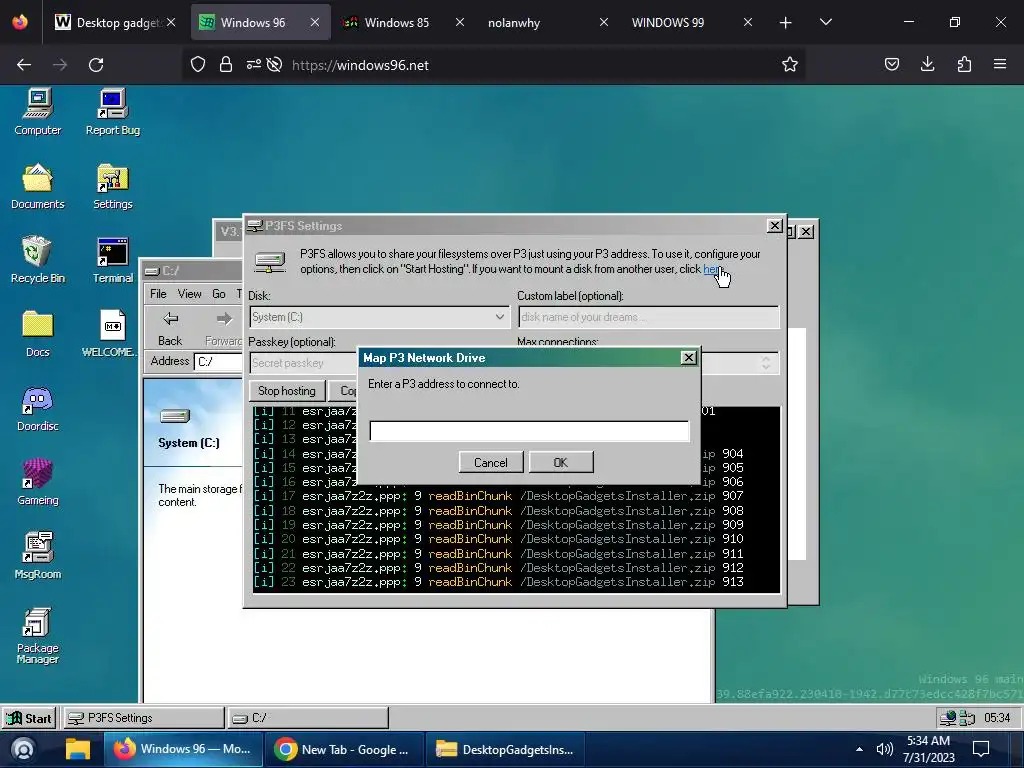
Task: Open the Go menu in C:/ window
Action: point(219,294)
